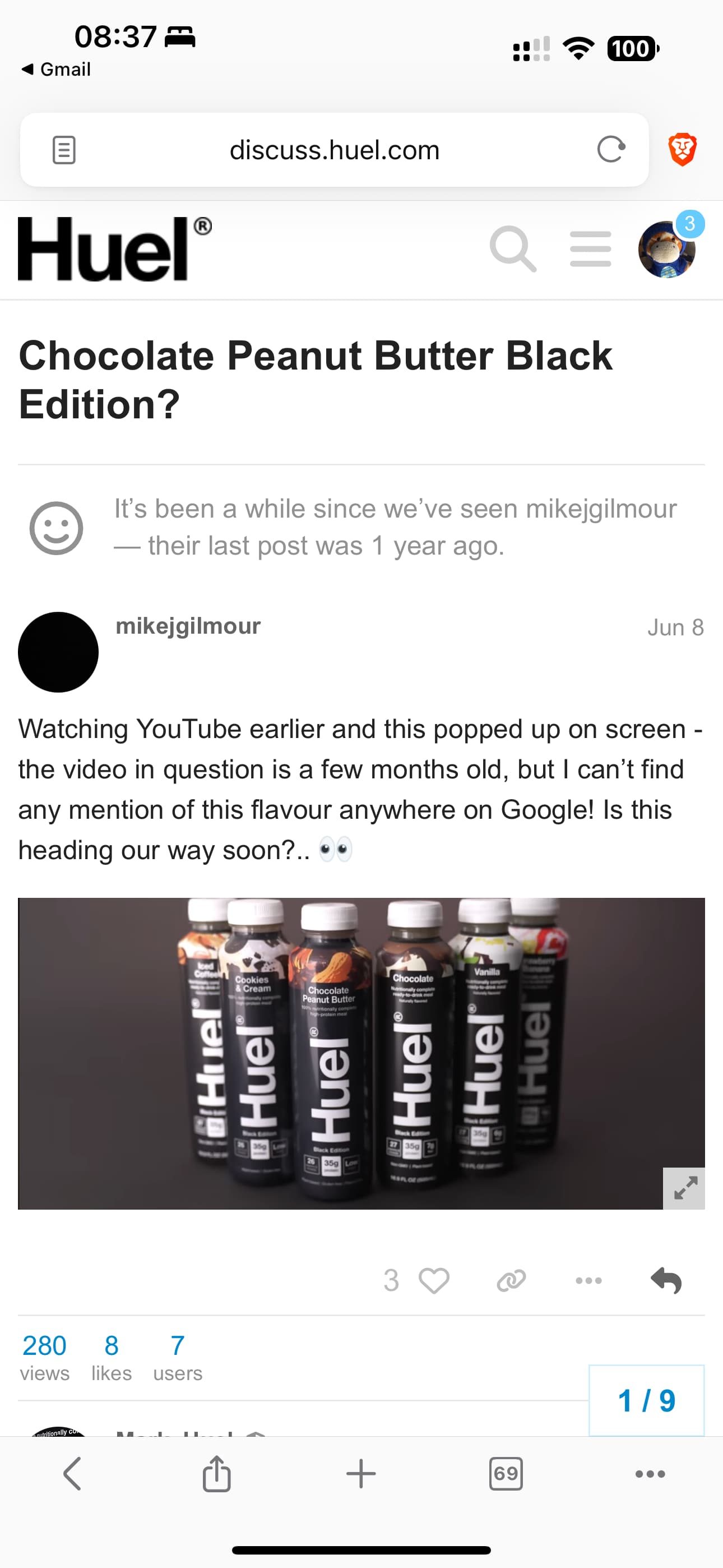Copy post link via chain icon
Screen dimensions: 723x1568
(511, 1280)
